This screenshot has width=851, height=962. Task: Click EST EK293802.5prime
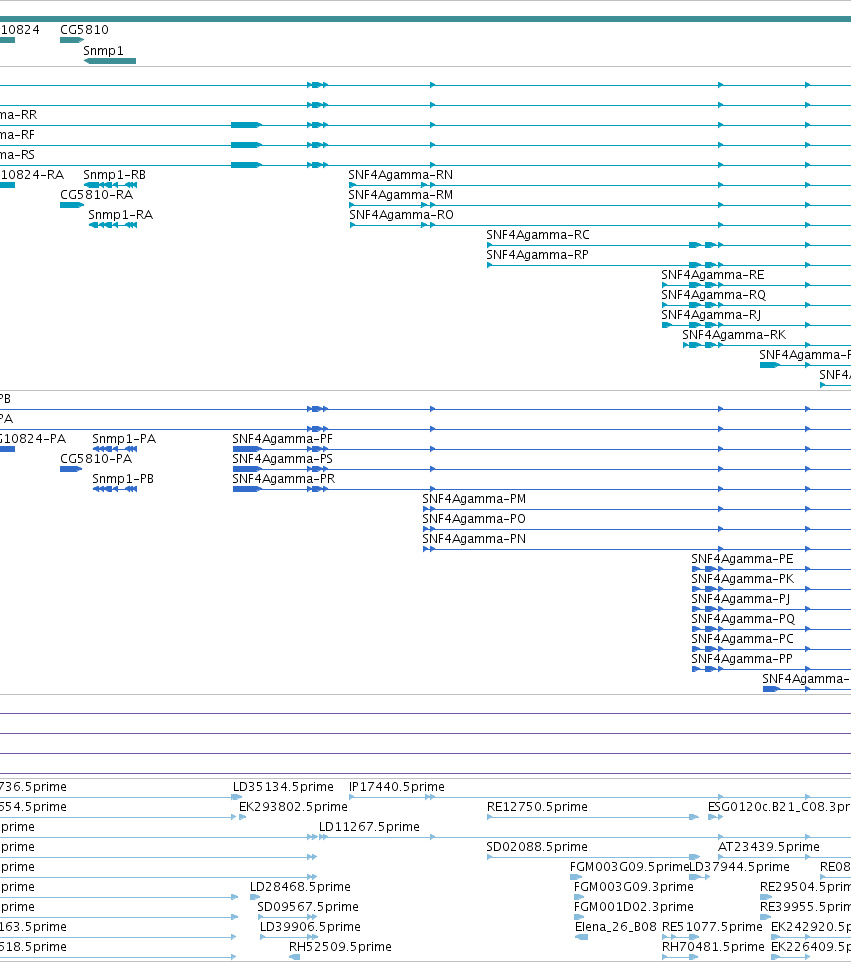(293, 806)
